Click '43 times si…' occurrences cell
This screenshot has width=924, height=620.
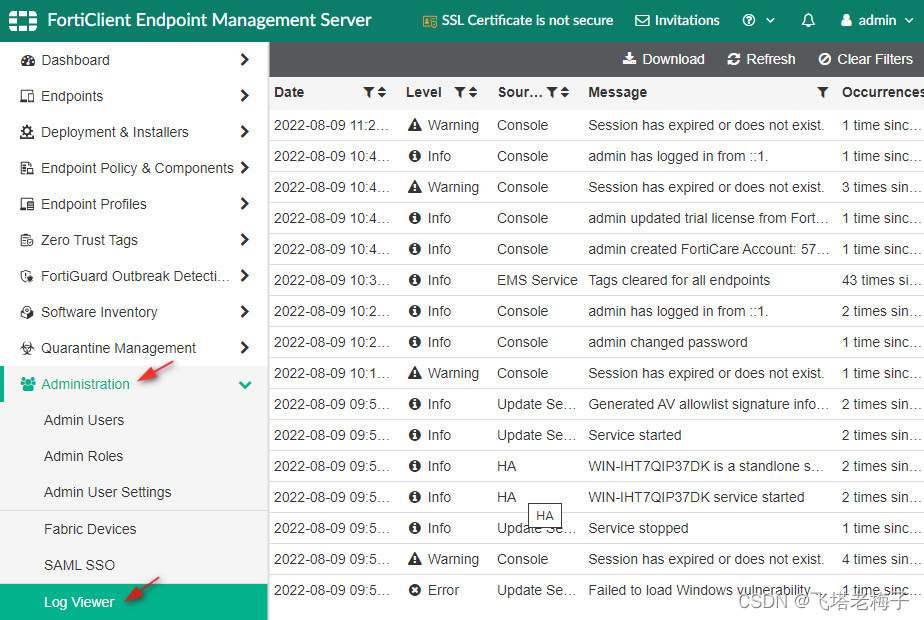(880, 280)
